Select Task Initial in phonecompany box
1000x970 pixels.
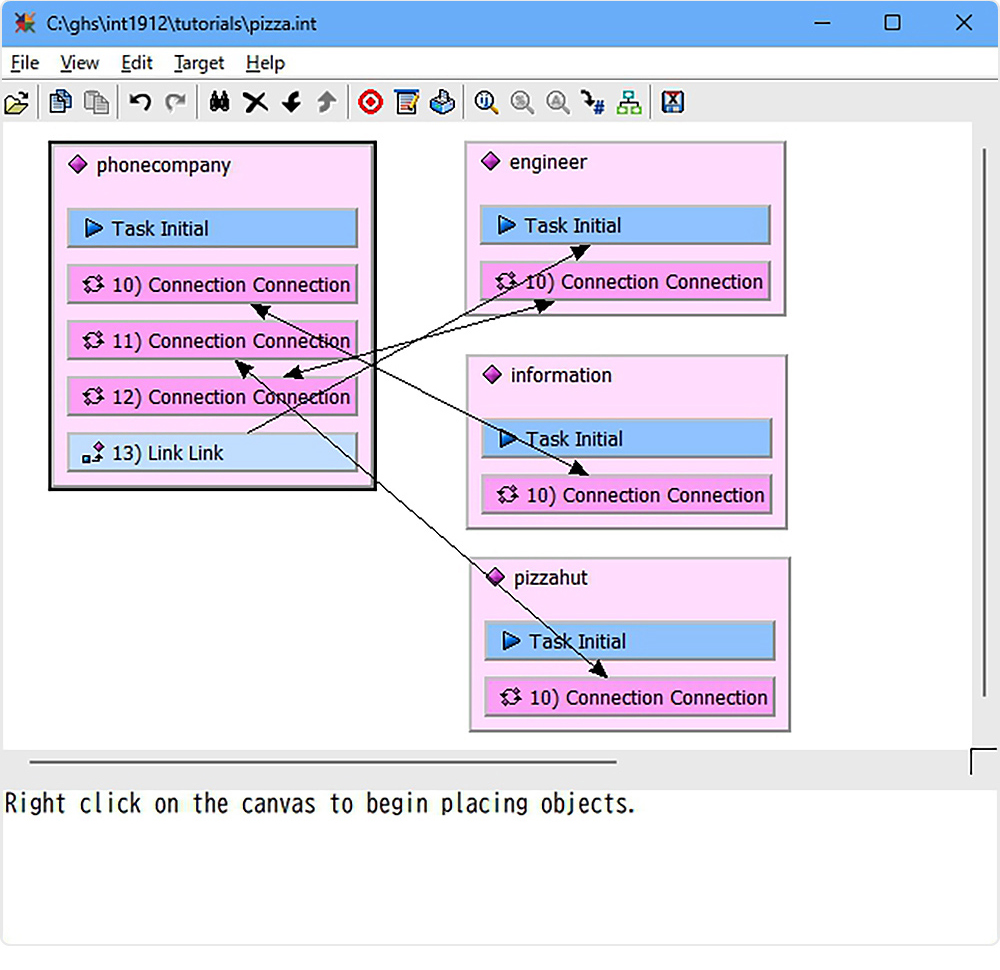pos(212,228)
